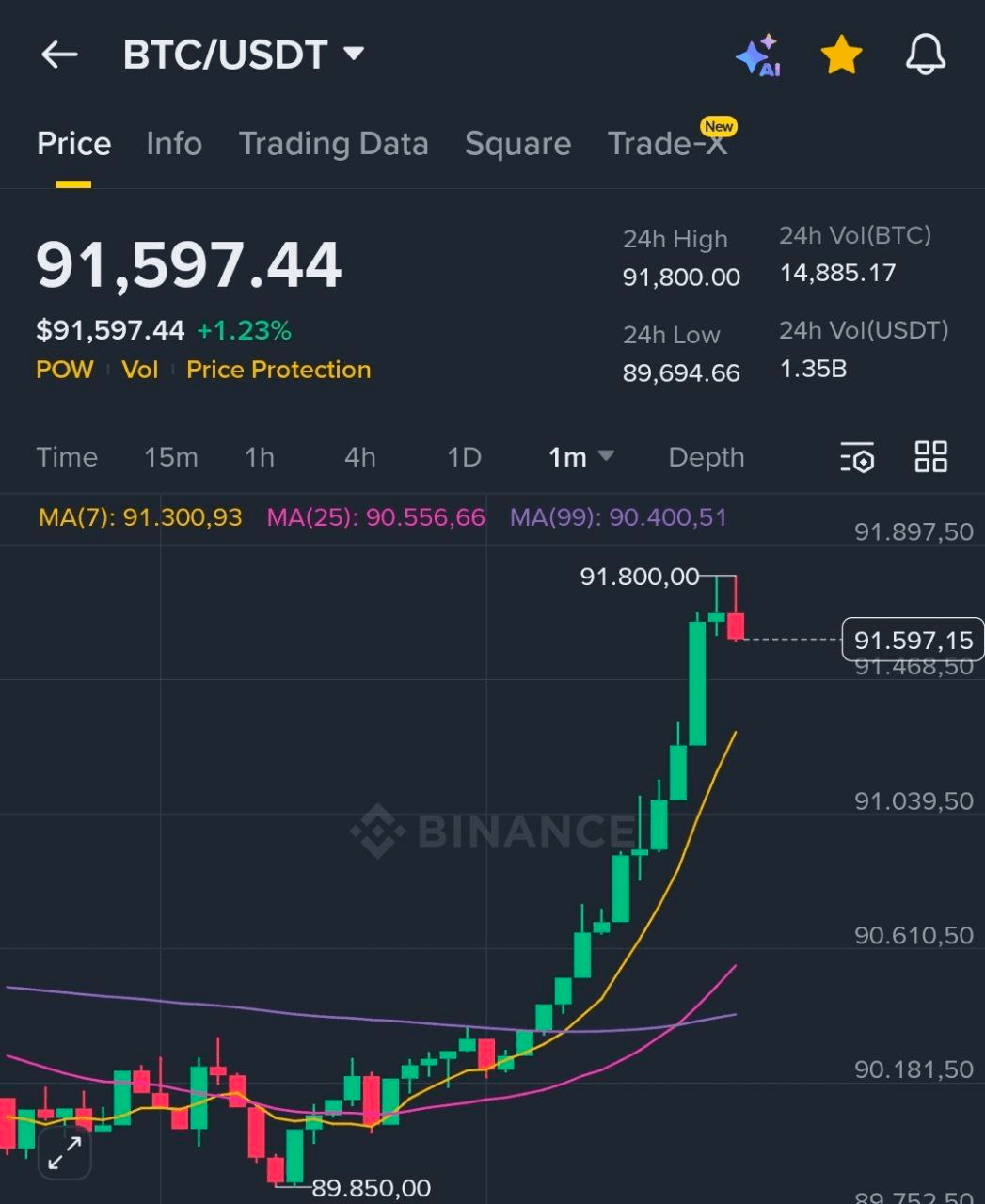The height and width of the screenshot is (1204, 985).
Task: Show the Depth chart view
Action: tap(706, 457)
